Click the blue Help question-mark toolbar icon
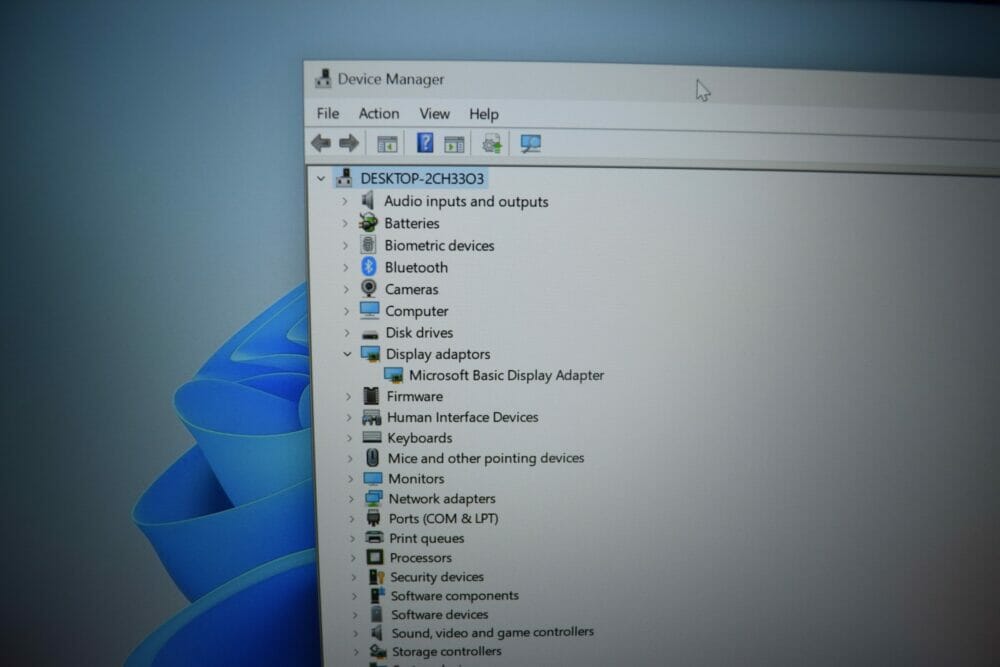Screen dimensions: 1000x667 [x=425, y=143]
